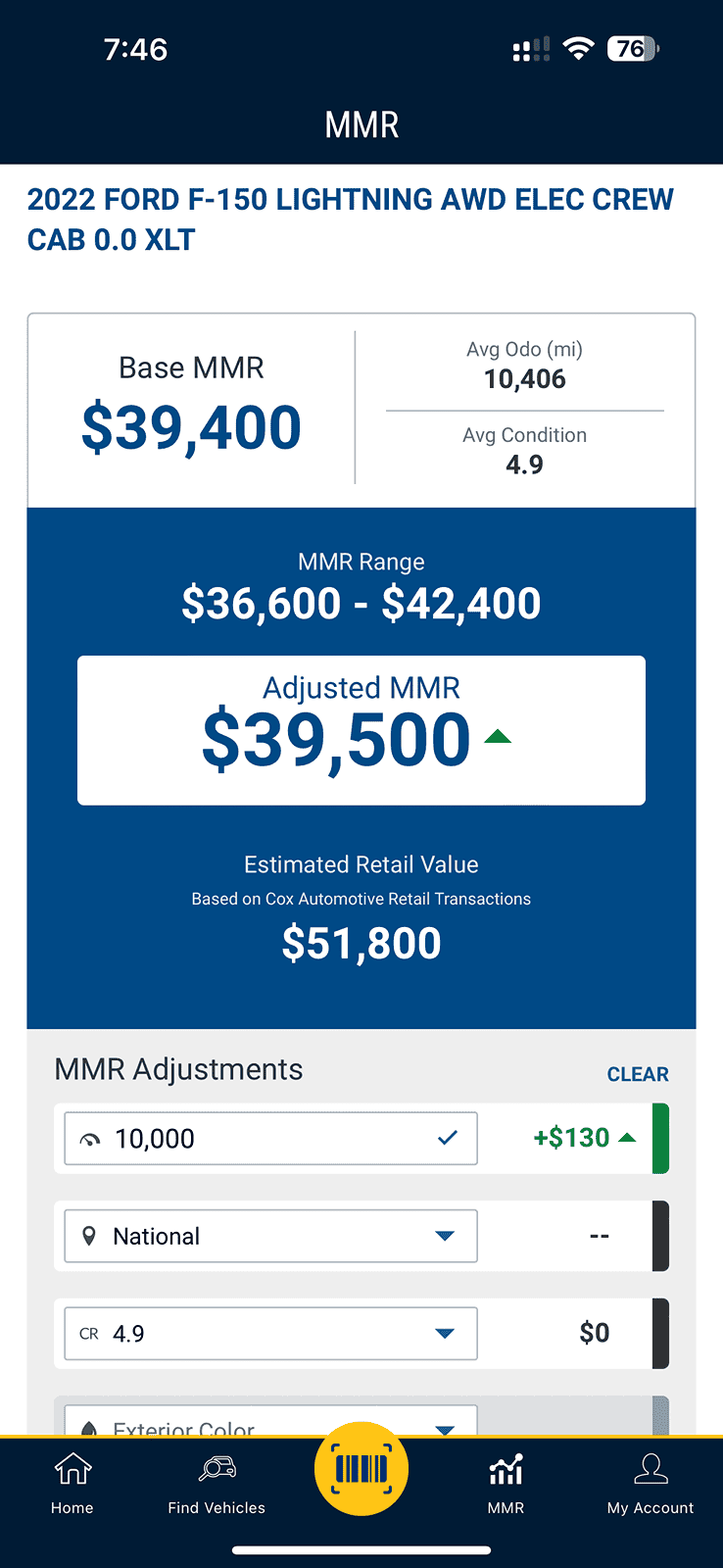The image size is (723, 1568).
Task: Tap the +$130 odometer adjustment value
Action: click(571, 1138)
